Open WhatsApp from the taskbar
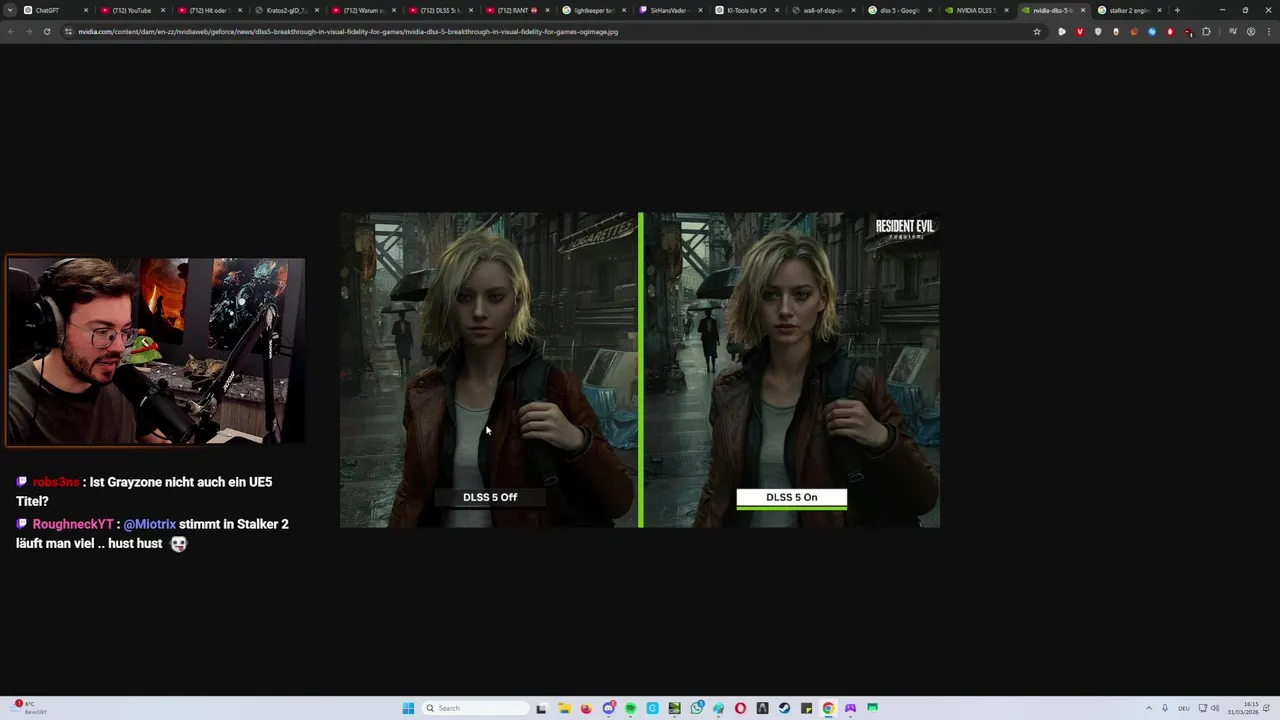Viewport: 1280px width, 720px height. pyautogui.click(x=697, y=708)
